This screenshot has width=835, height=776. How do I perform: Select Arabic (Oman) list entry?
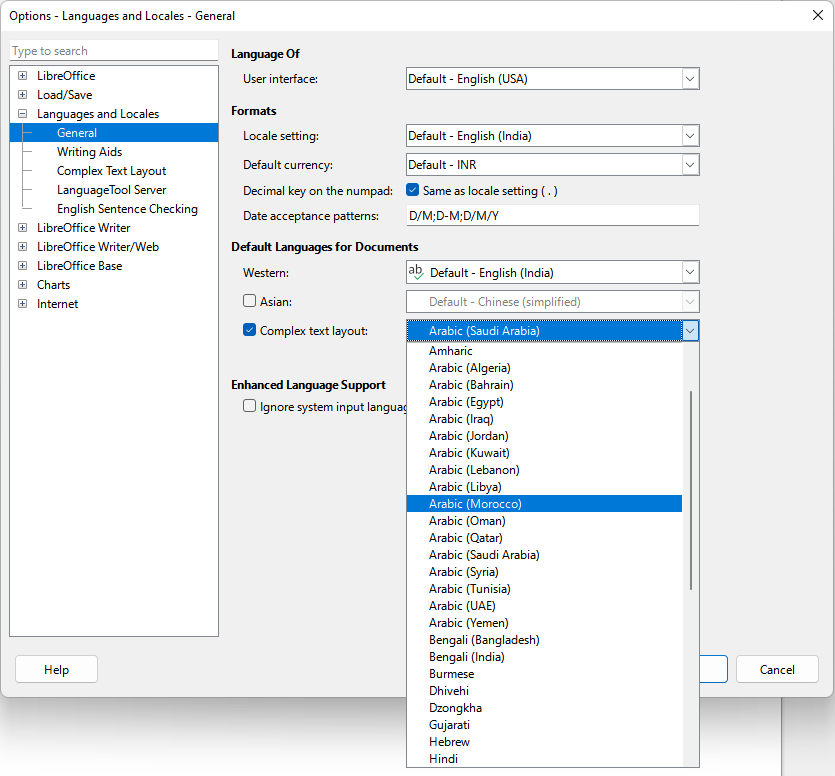tap(544, 521)
